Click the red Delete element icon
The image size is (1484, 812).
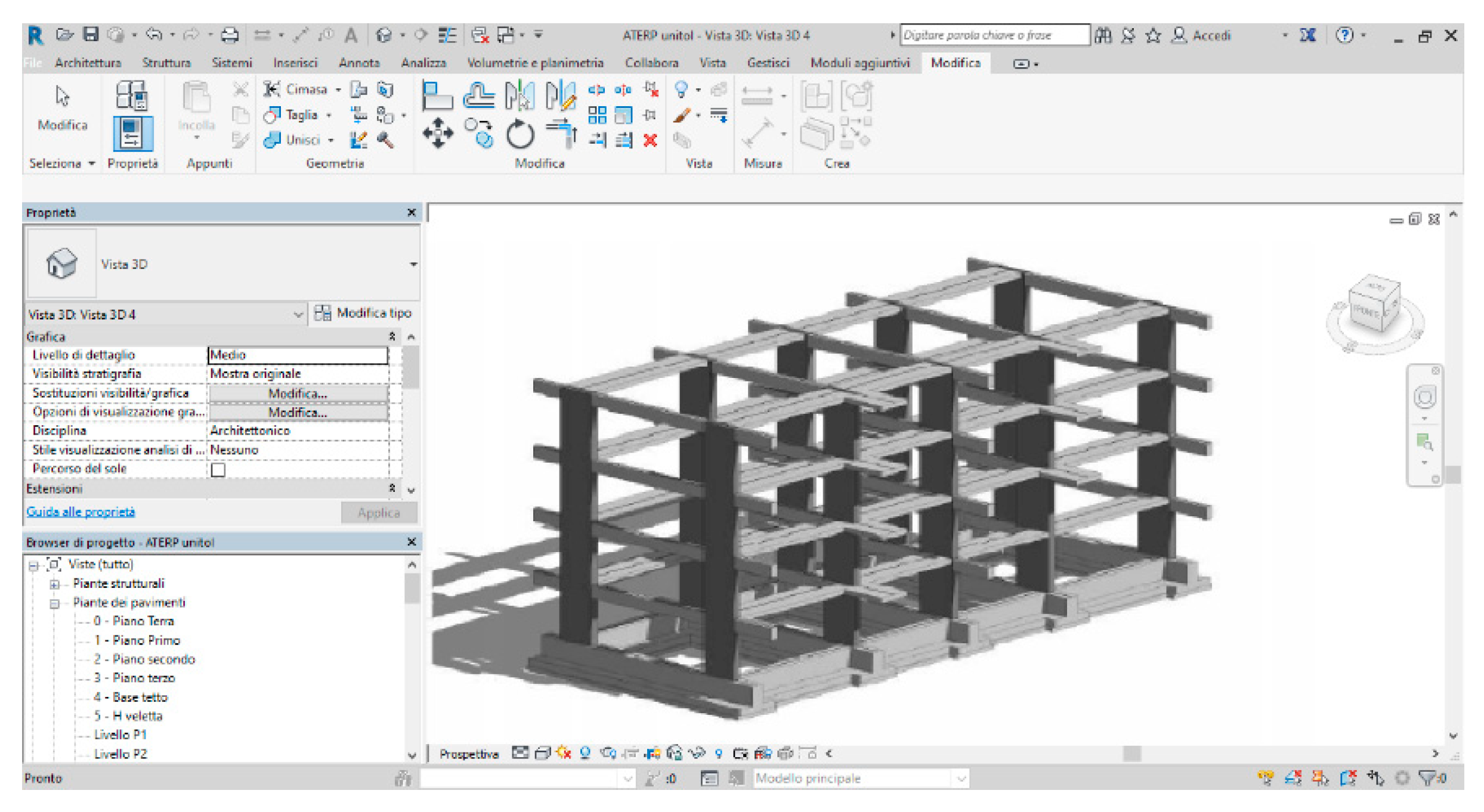(x=650, y=141)
